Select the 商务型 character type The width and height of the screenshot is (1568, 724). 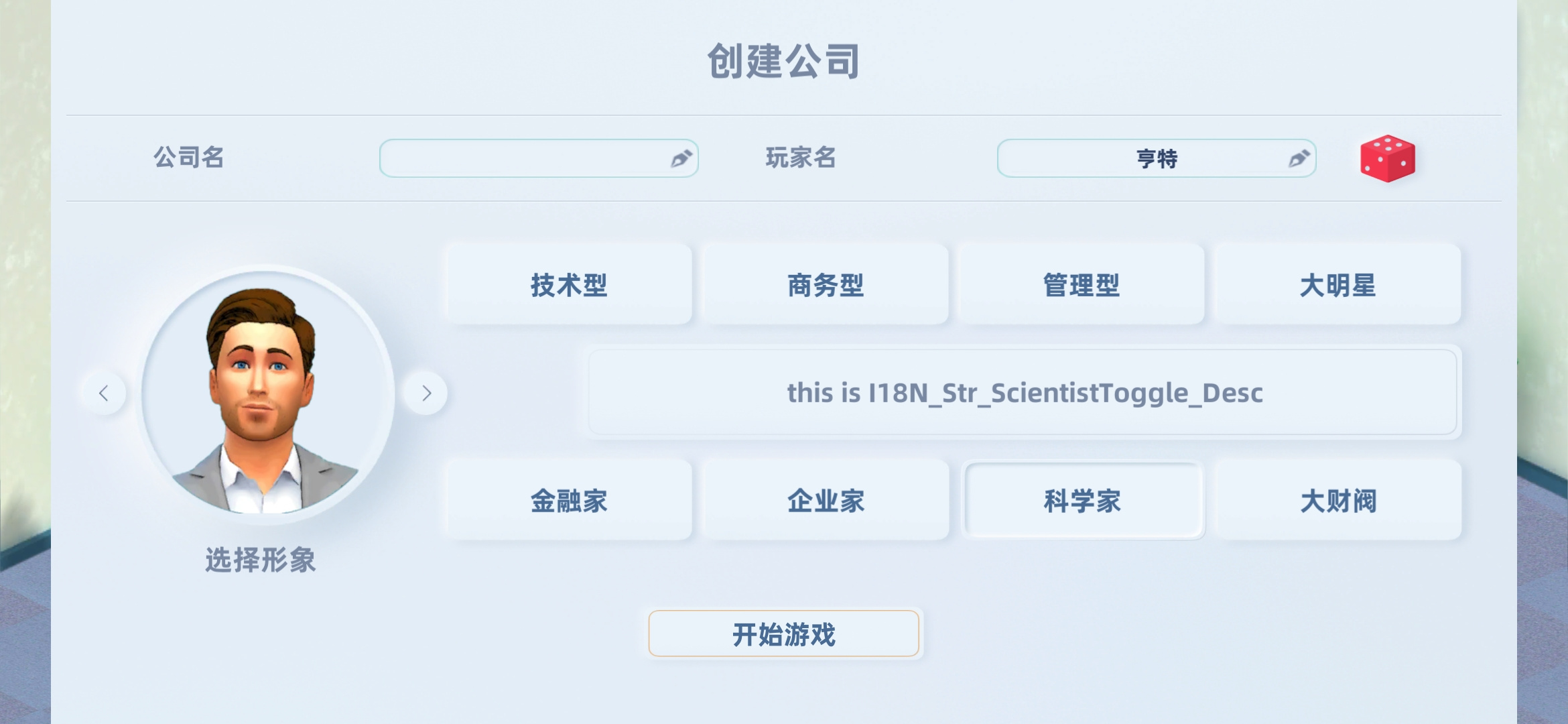coord(826,285)
